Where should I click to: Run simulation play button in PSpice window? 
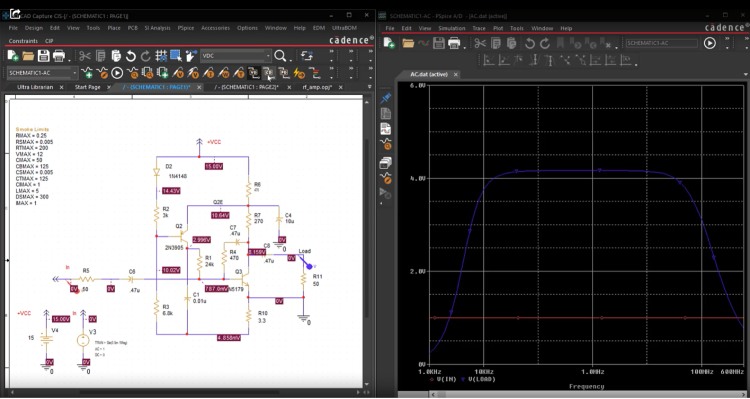(x=710, y=43)
